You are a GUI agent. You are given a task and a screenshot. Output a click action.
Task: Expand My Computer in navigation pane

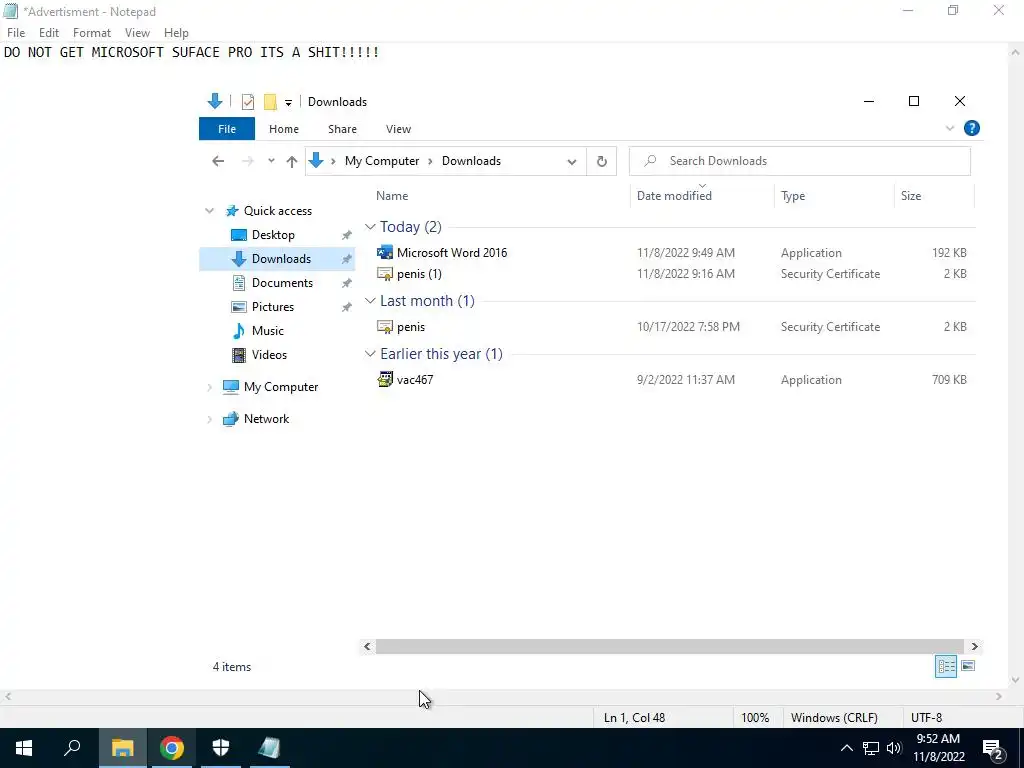(x=209, y=387)
